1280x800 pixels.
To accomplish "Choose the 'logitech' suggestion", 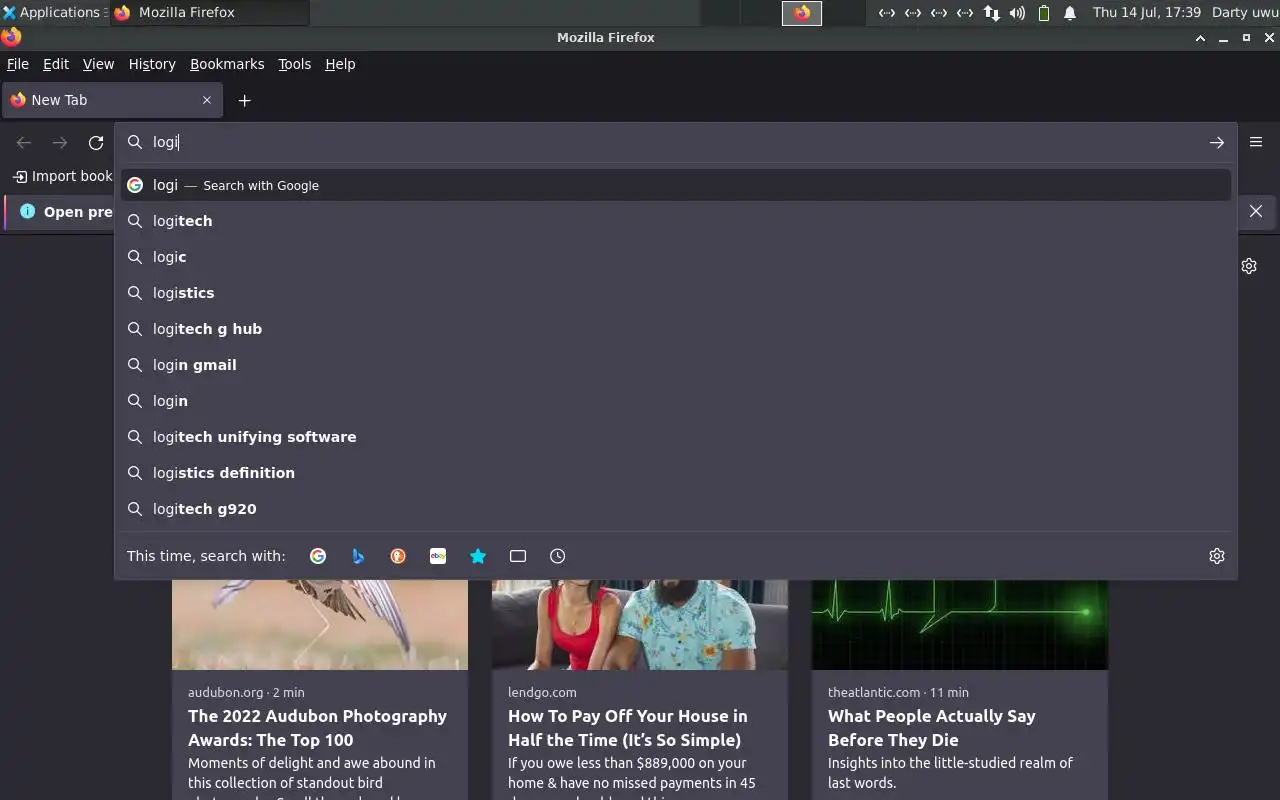I will (676, 221).
